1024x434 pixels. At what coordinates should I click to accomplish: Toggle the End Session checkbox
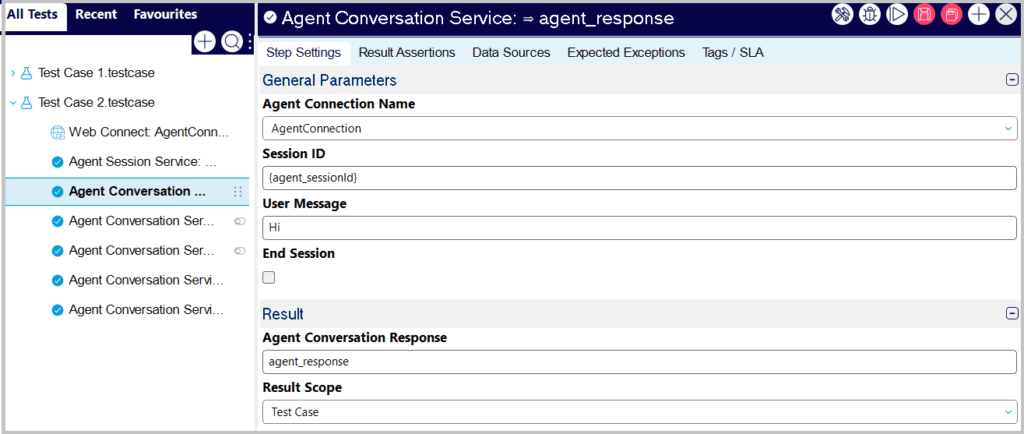coord(269,278)
